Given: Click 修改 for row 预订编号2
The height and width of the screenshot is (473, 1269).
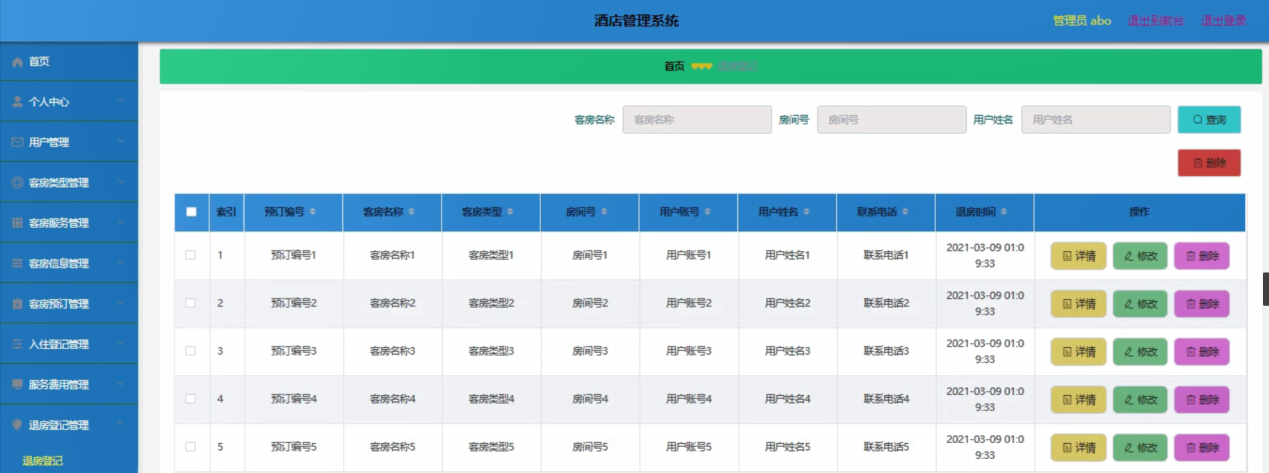Looking at the screenshot, I should [x=1140, y=304].
